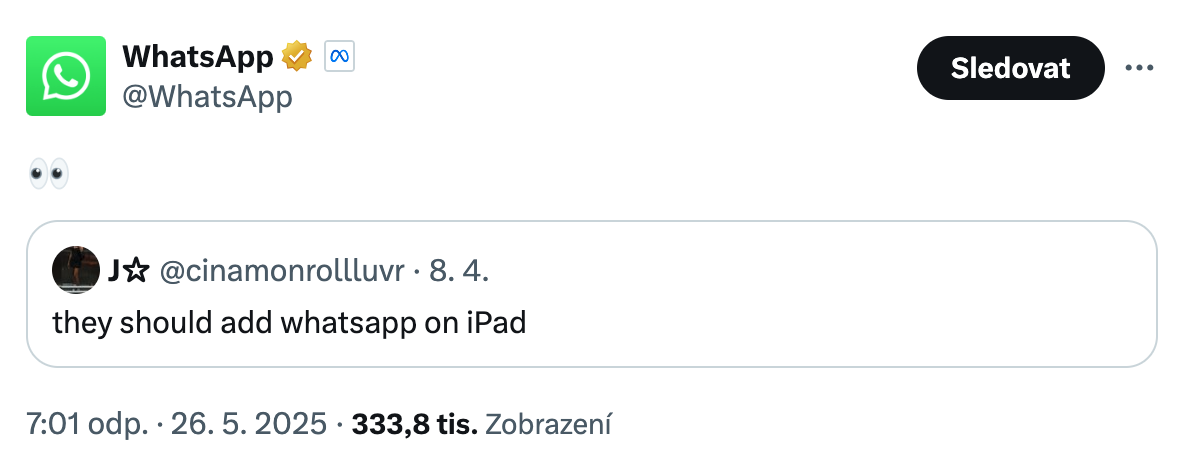This screenshot has height=450, width=1186.
Task: Click the gold verified checkmark badge
Action: (x=297, y=58)
